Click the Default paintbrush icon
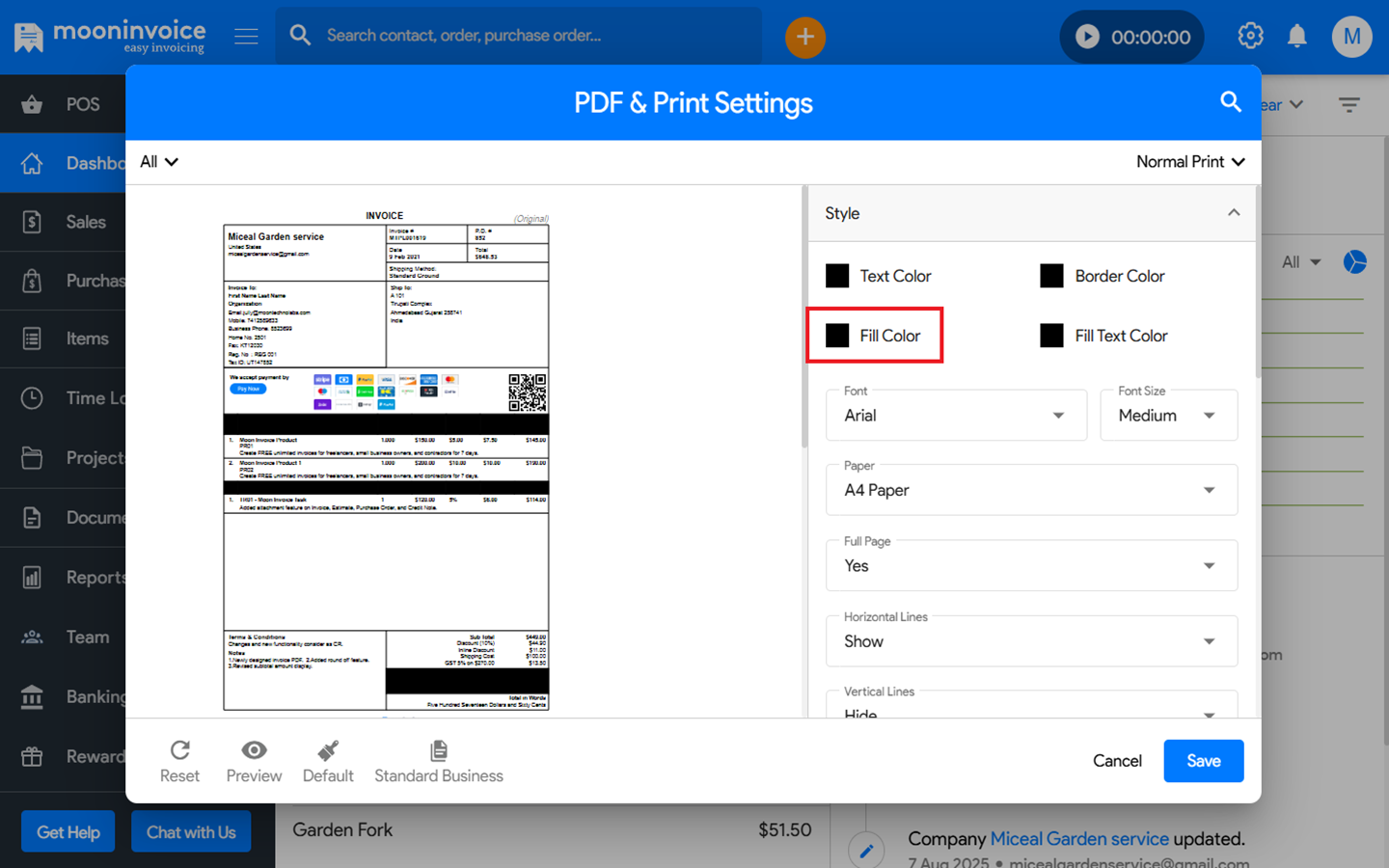 [x=328, y=751]
